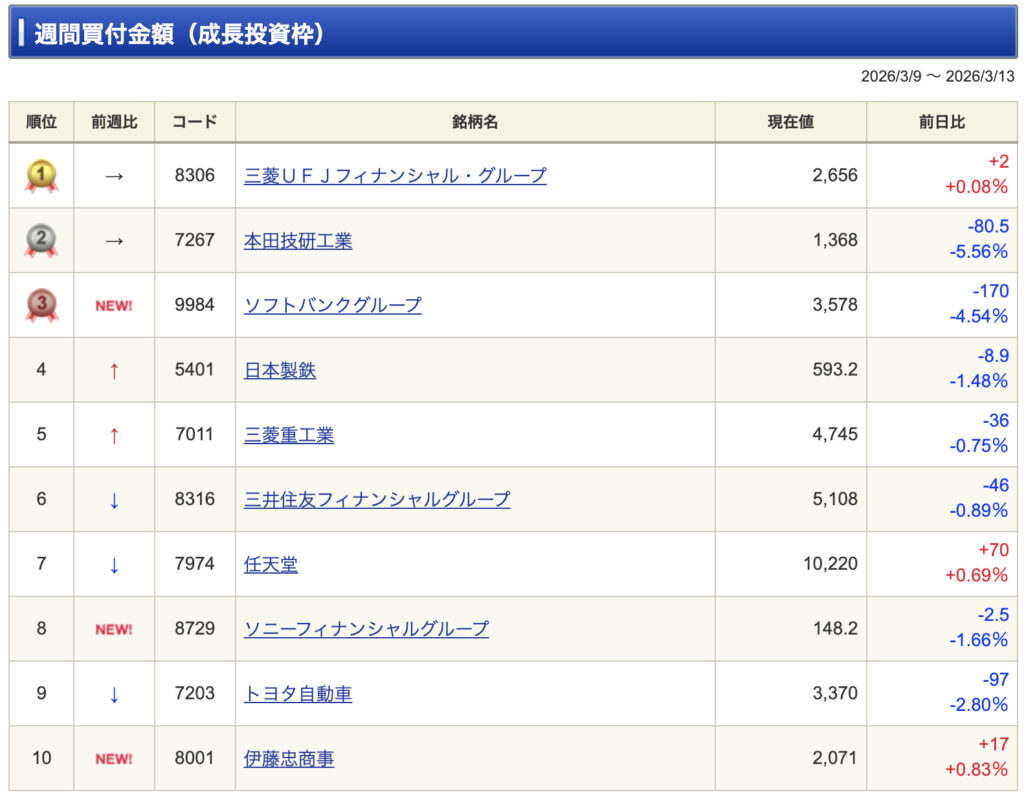The image size is (1024, 799).
Task: Open the 本田技研工業 stock page
Action: click(x=298, y=241)
